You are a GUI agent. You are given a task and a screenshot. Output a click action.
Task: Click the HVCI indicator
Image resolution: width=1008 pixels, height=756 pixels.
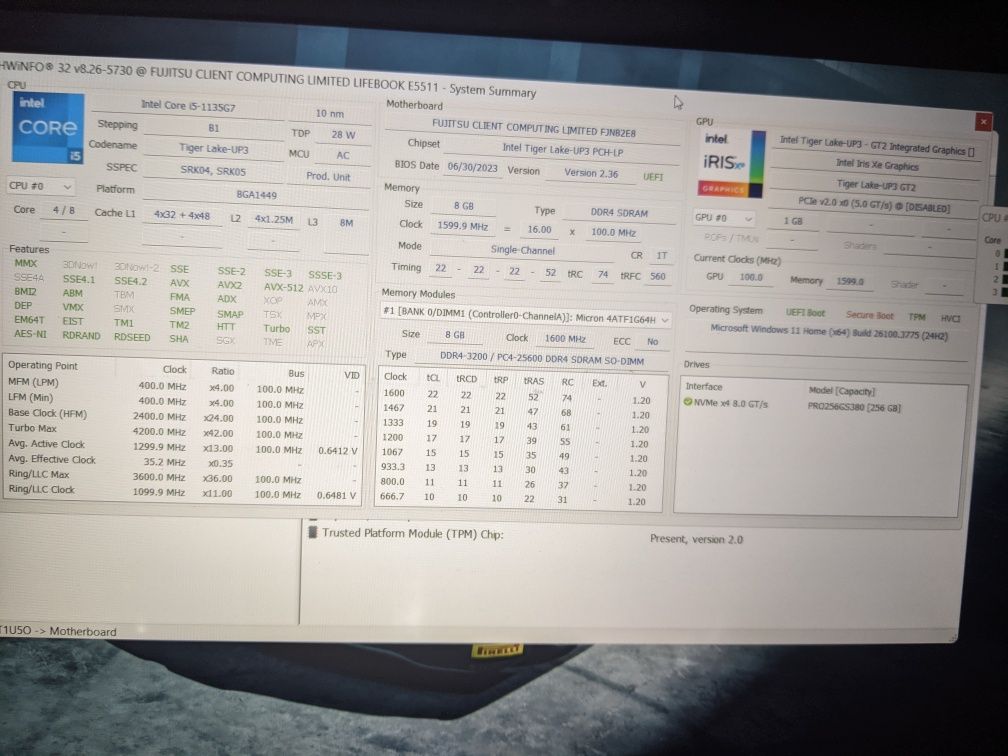coord(950,318)
